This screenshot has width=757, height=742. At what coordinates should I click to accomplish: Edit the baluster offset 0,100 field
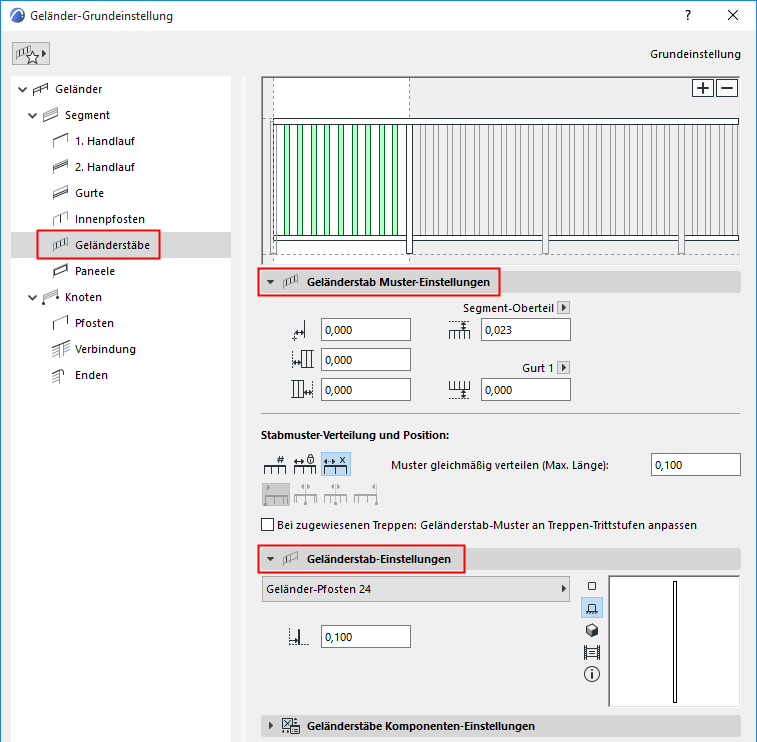[x=366, y=637]
